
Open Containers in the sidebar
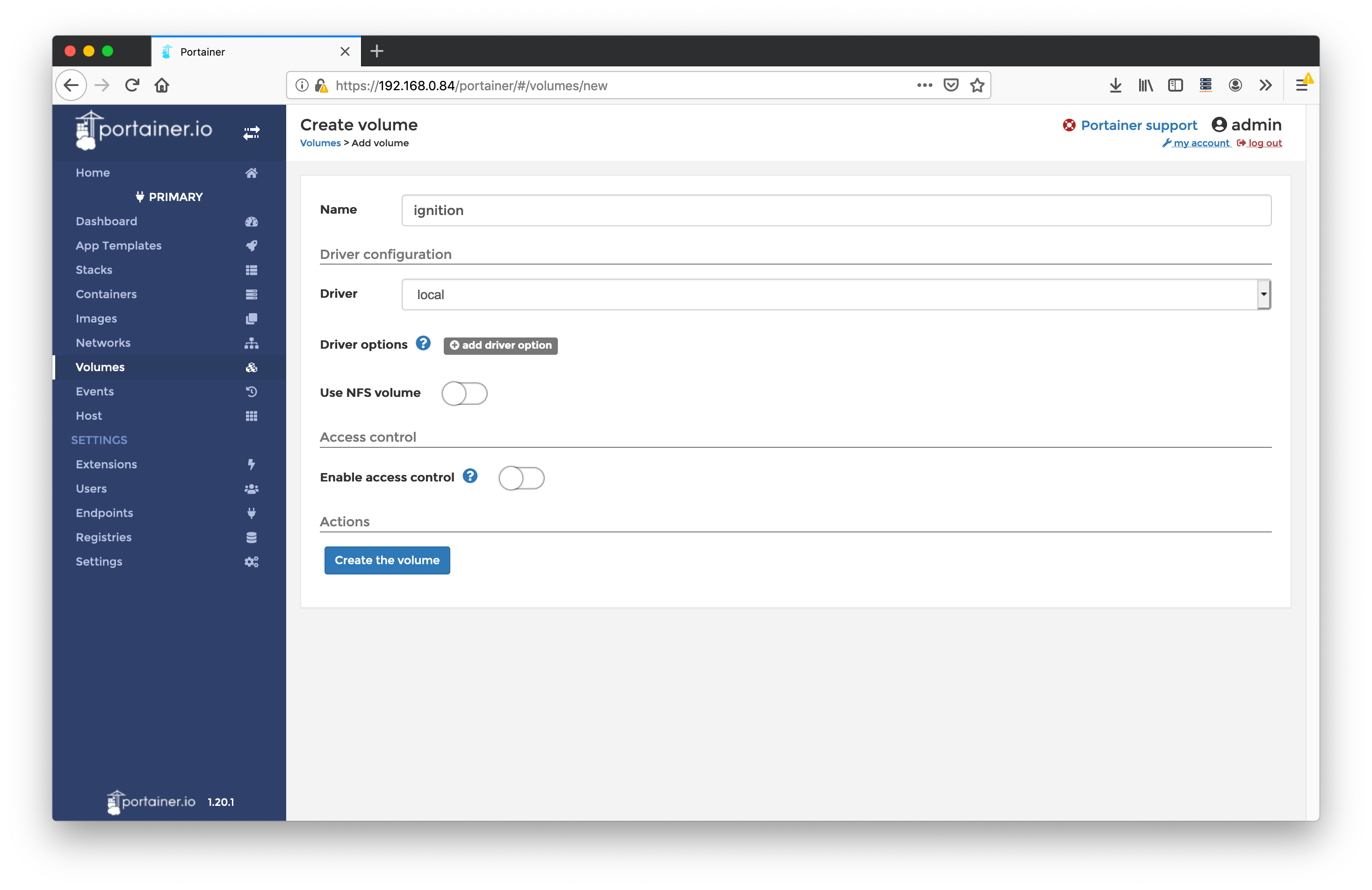click(x=106, y=294)
